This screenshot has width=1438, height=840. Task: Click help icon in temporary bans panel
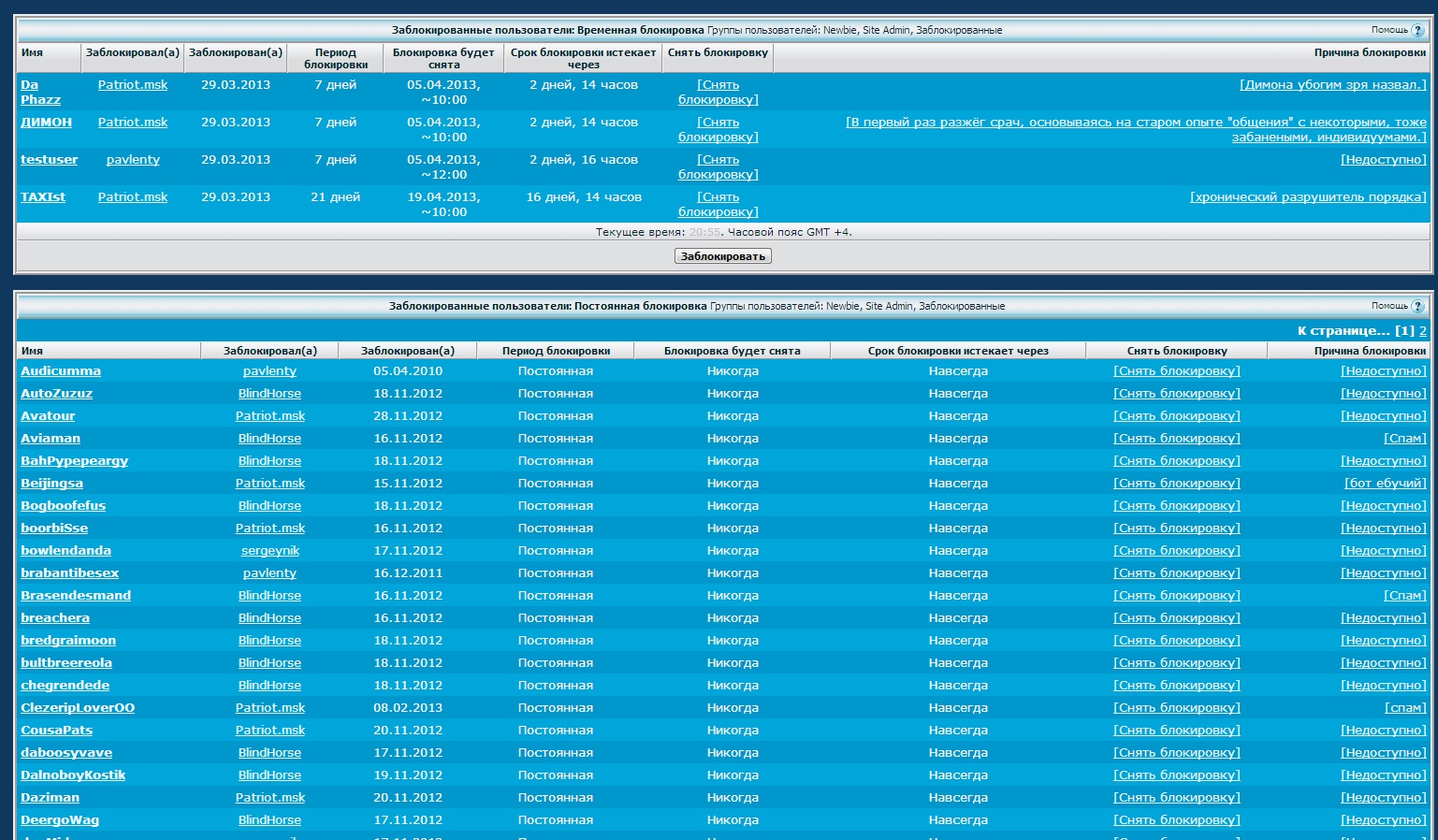pos(1417,30)
